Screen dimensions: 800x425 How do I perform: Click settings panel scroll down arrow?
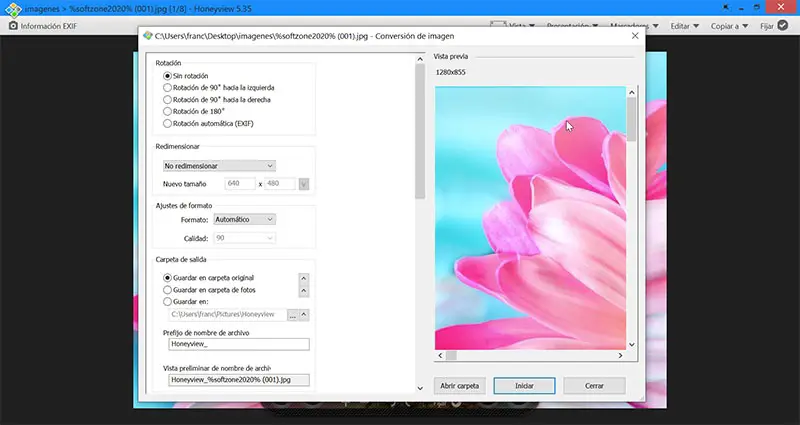tap(420, 388)
